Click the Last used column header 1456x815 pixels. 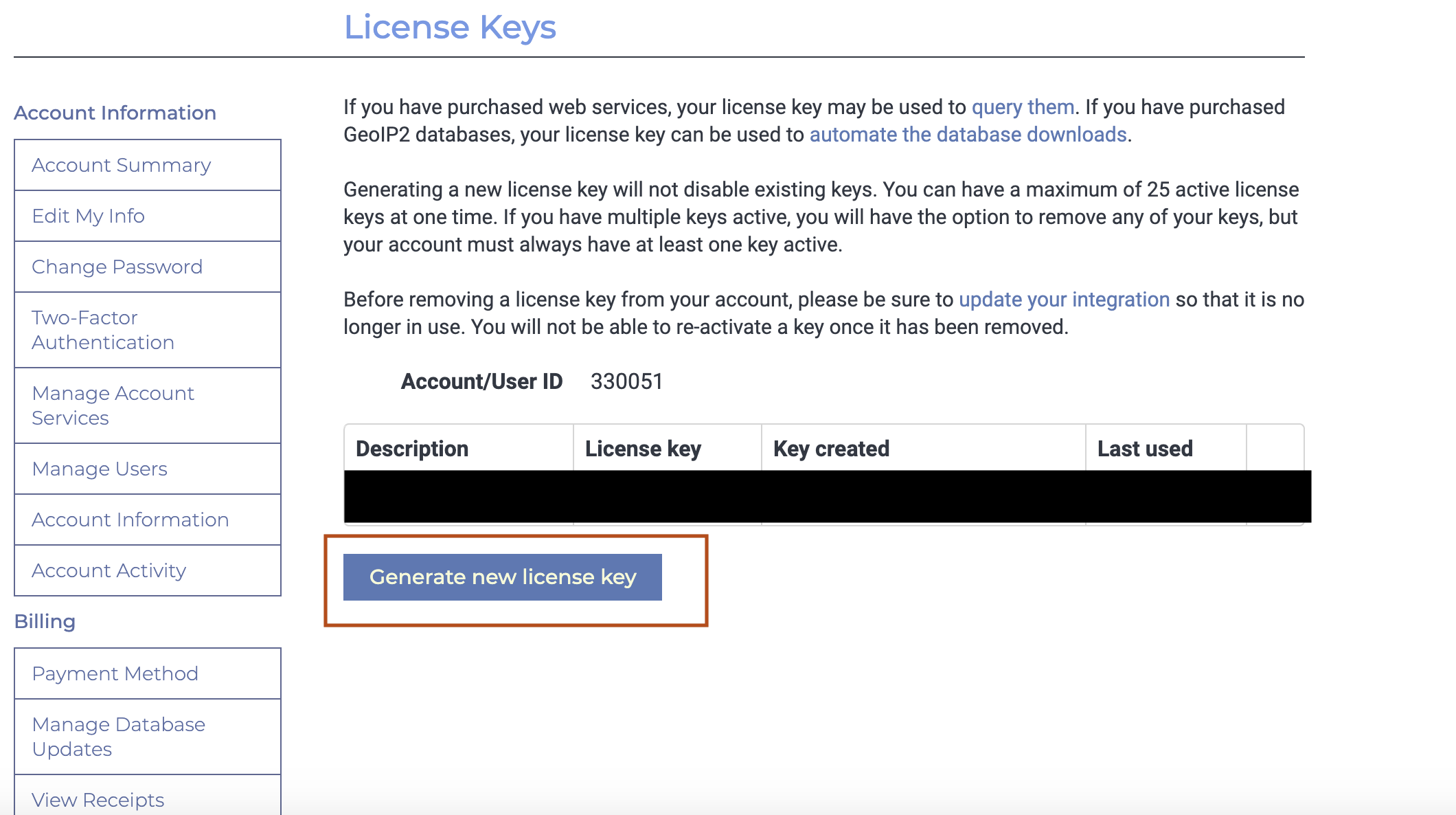(x=1145, y=449)
